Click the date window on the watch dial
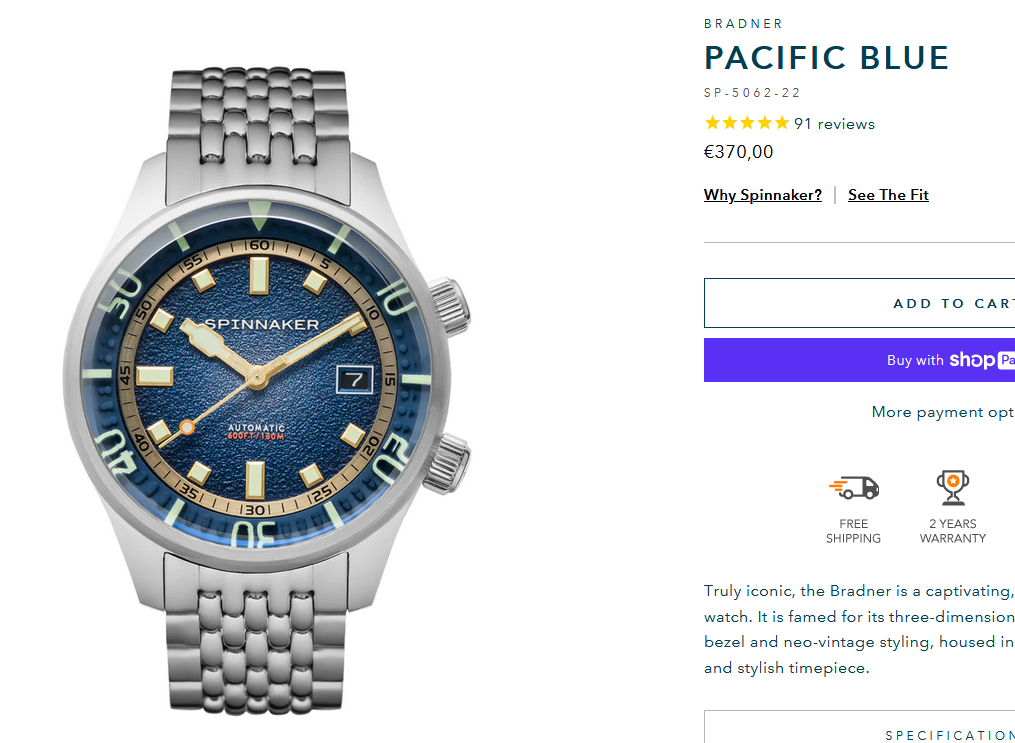The image size is (1015, 743). point(357,379)
